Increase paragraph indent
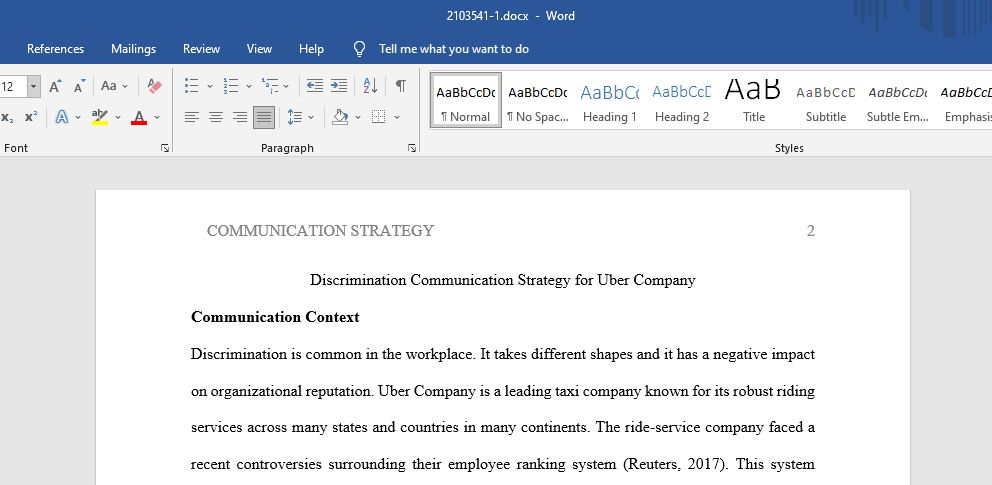 [x=339, y=86]
